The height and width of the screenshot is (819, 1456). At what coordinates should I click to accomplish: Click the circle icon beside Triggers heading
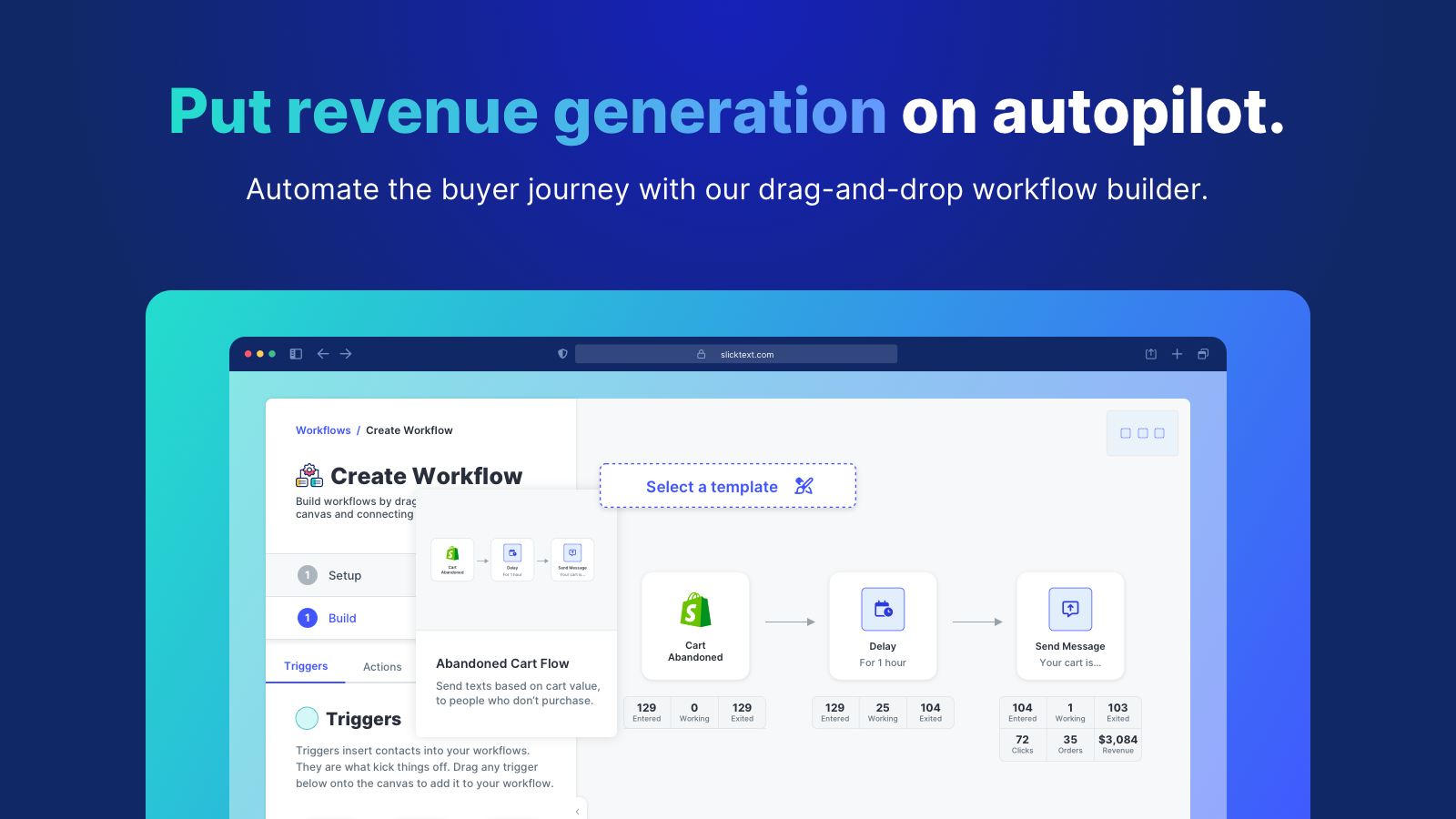(307, 718)
